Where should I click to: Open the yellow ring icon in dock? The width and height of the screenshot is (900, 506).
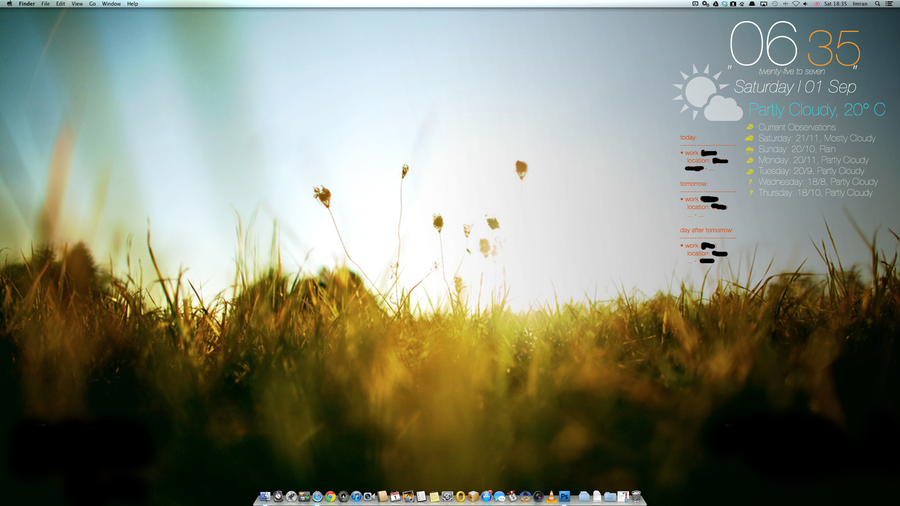tap(460, 496)
